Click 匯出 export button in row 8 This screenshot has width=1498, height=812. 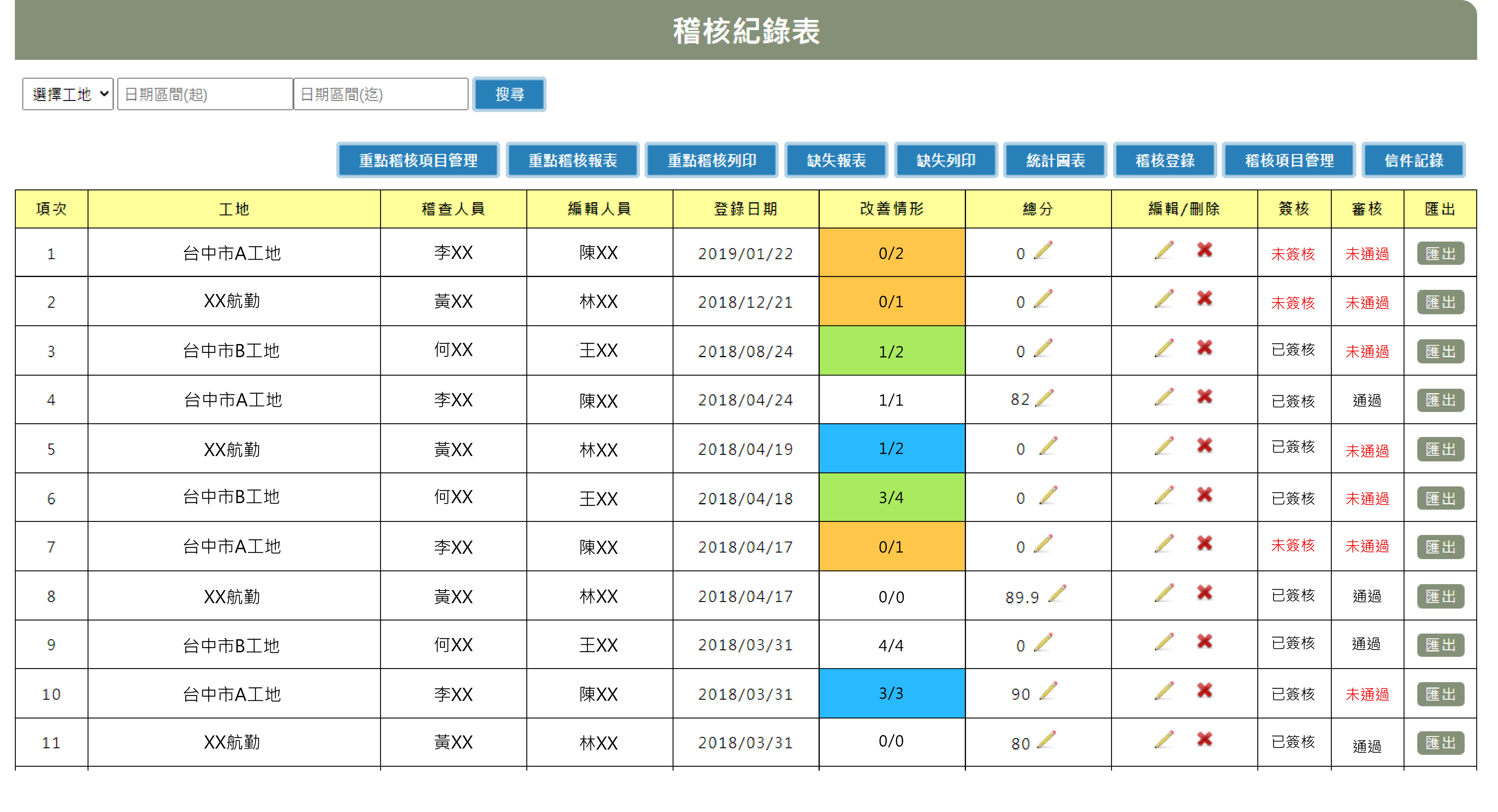coord(1441,596)
